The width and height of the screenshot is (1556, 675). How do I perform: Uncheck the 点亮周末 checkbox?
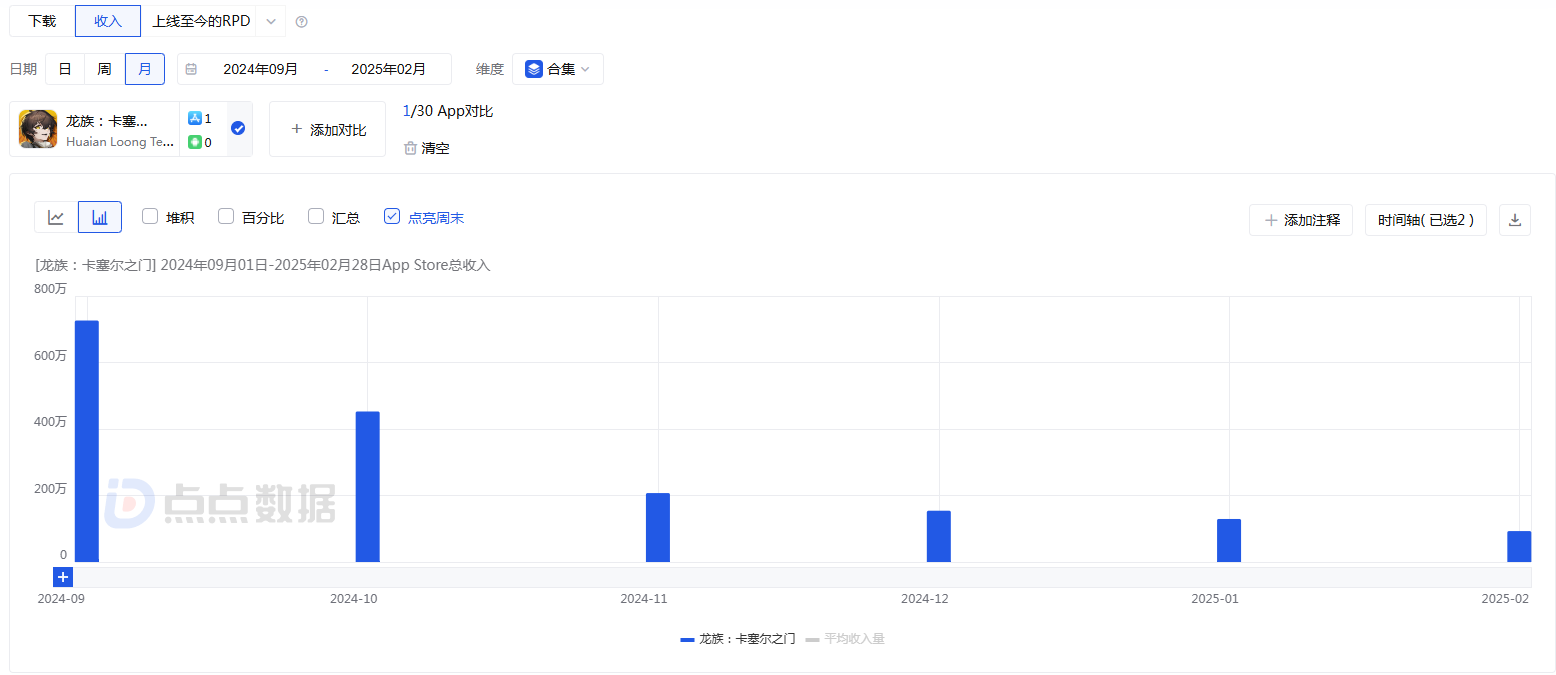click(392, 216)
